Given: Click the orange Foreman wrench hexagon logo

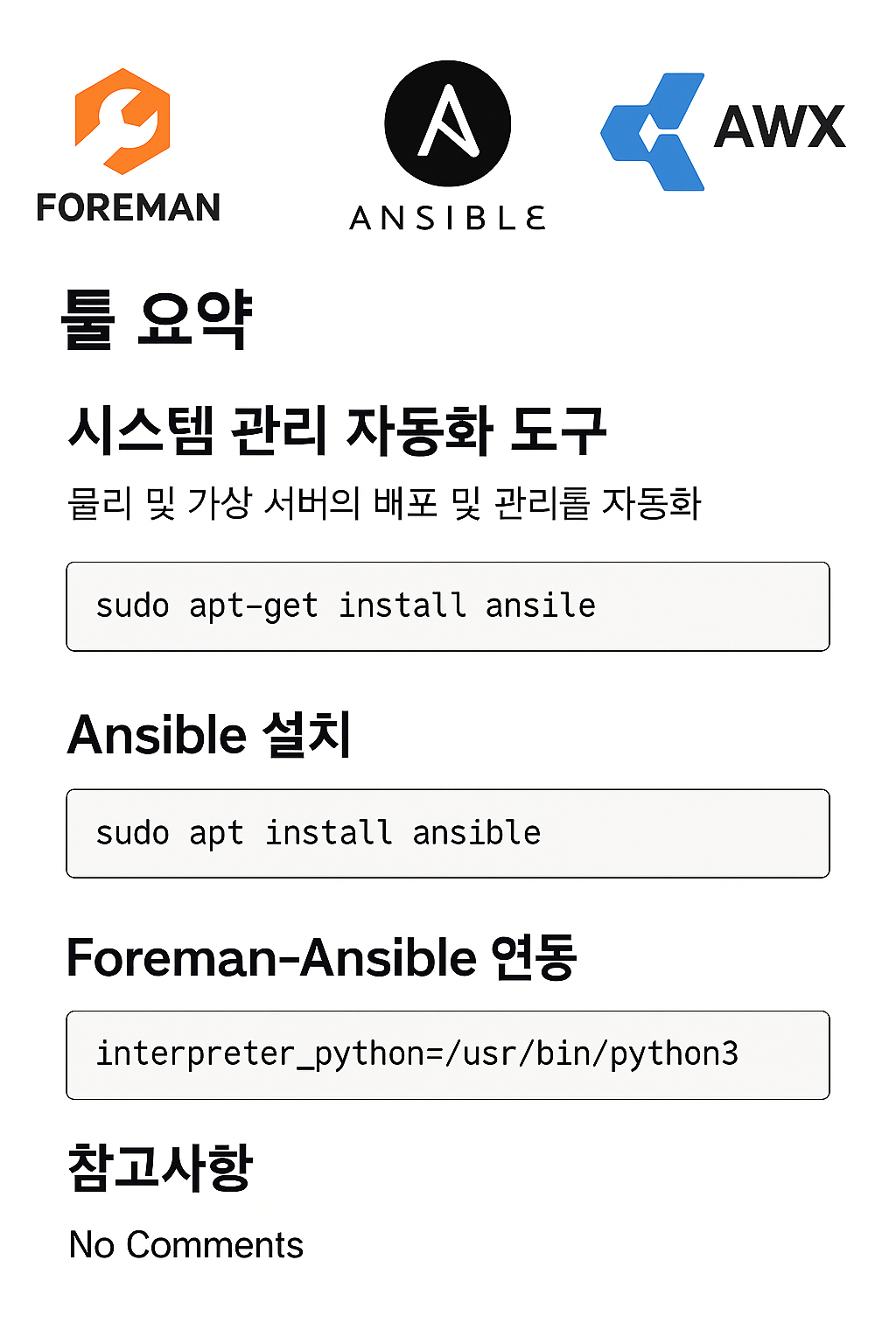Looking at the screenshot, I should tap(122, 122).
